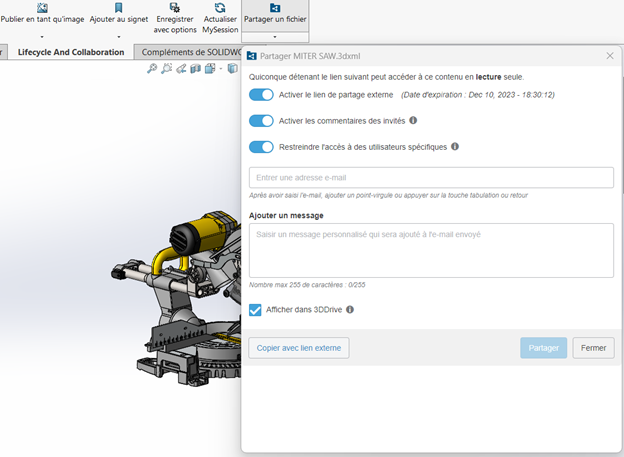Click the Ajouter au signet bookmark icon
Screen dimensions: 624x457
pyautogui.click(x=118, y=8)
